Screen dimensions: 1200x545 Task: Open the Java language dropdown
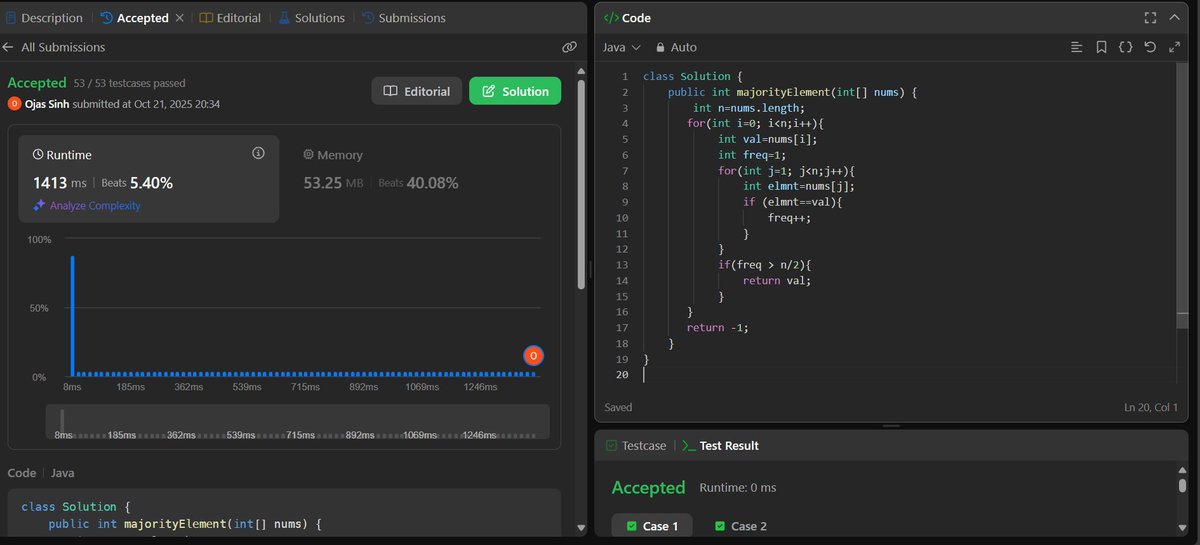[622, 47]
